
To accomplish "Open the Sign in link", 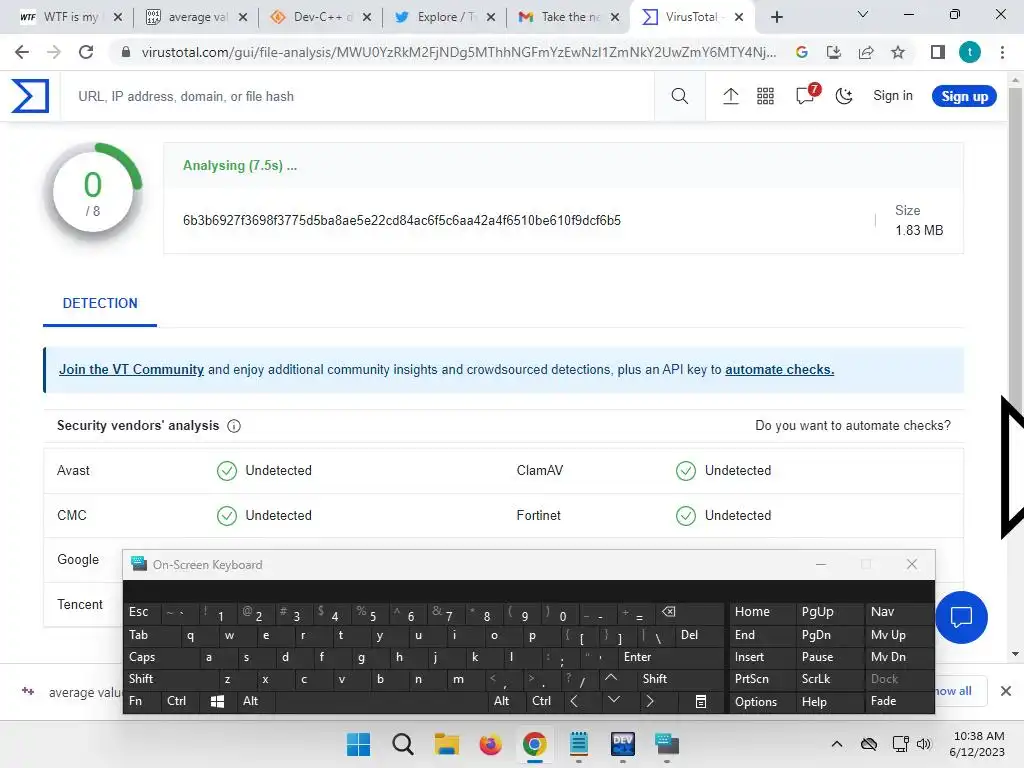I will (893, 95).
